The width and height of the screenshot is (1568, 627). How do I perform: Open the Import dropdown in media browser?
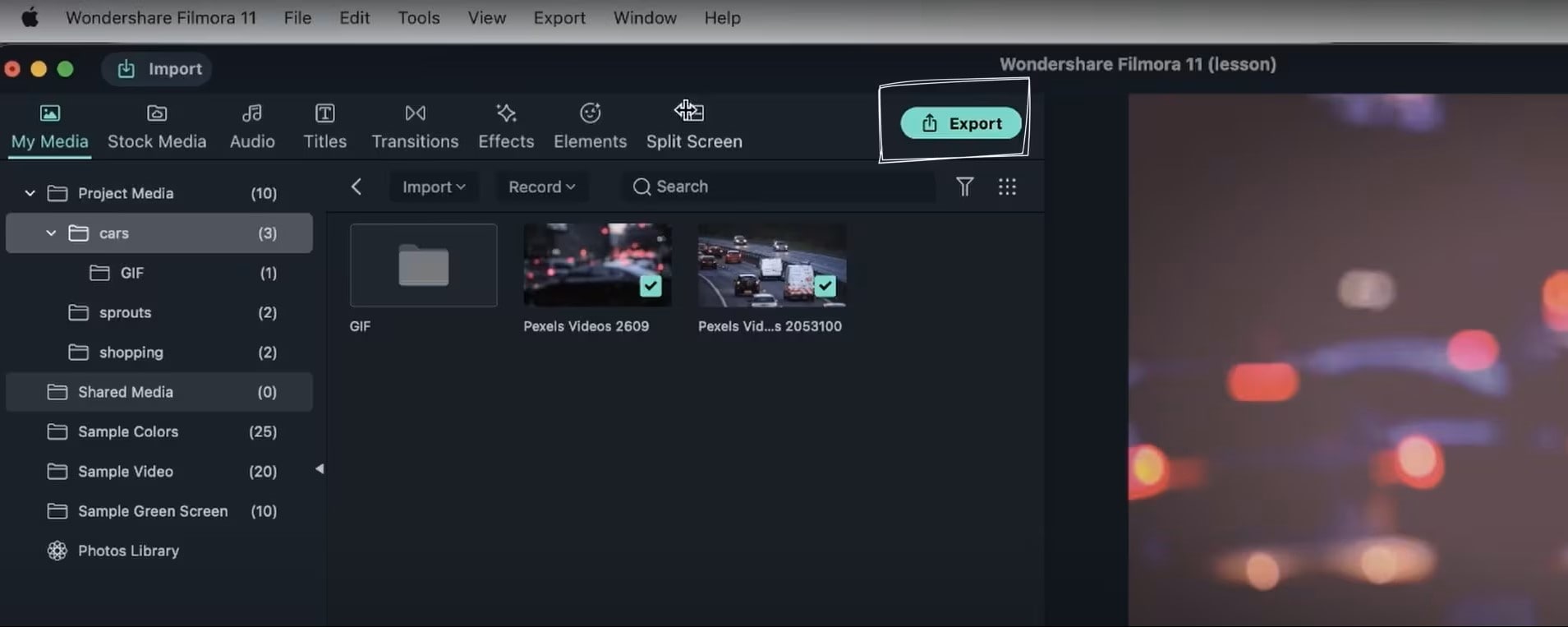tap(434, 187)
